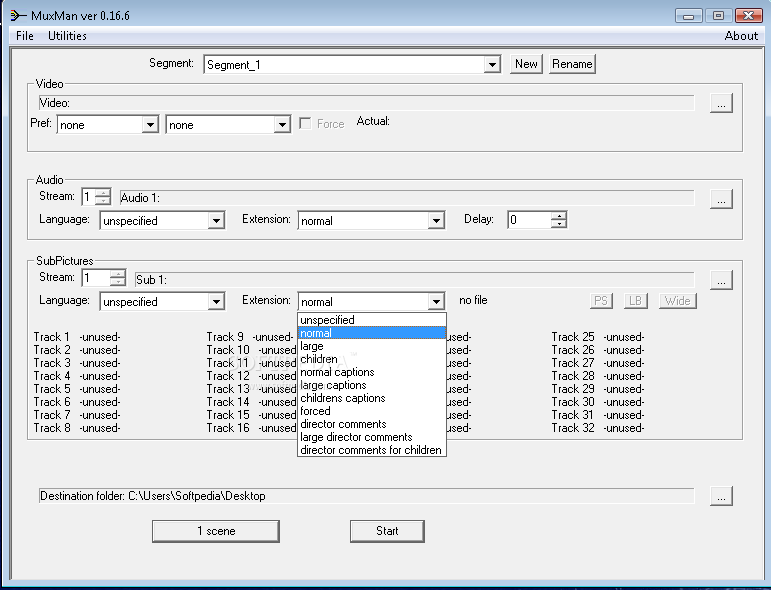The image size is (771, 590).
Task: Increase the audio Delay value
Action: 559,216
